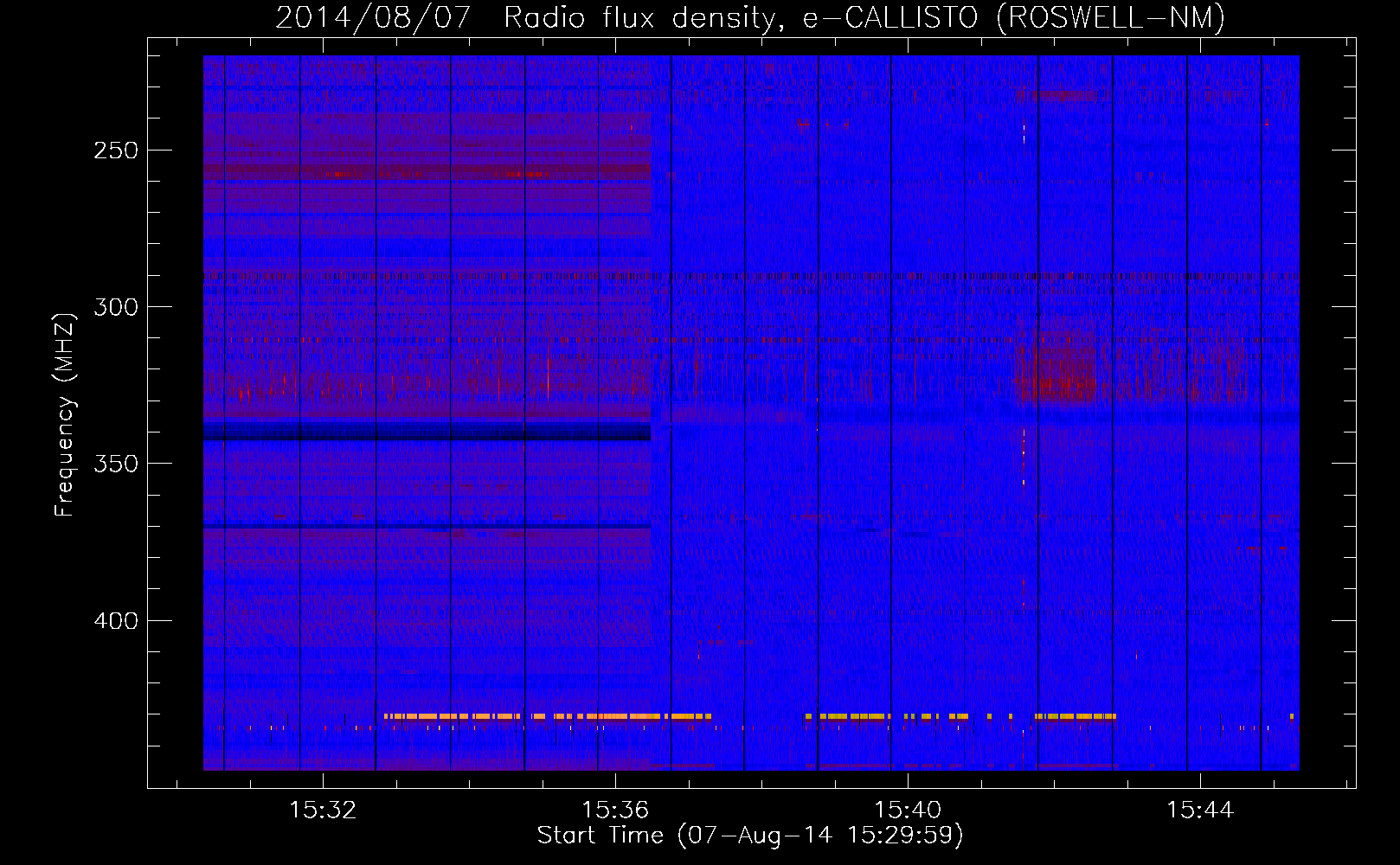Screen dimensions: 1400x865
Task: Click the 15:36 time axis label
Action: point(615,810)
